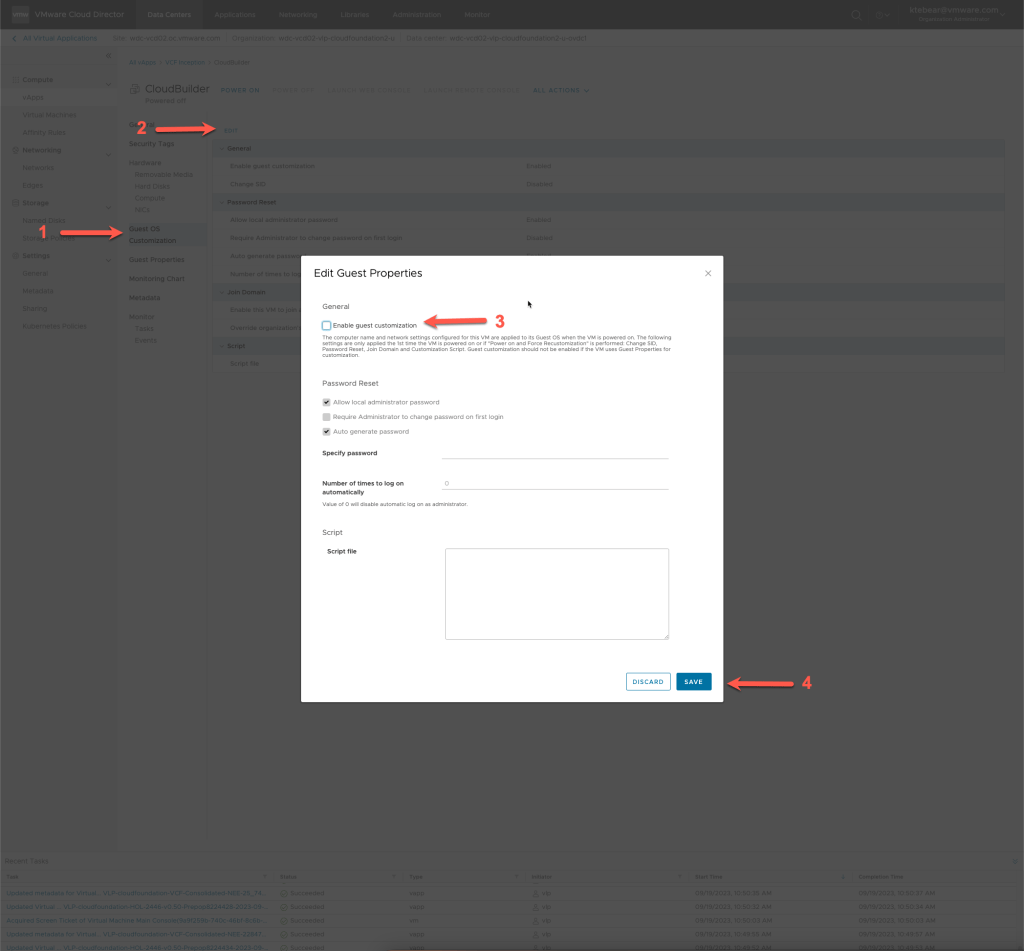Collapse the Storage section chevron
1024x951 pixels.
108,208
